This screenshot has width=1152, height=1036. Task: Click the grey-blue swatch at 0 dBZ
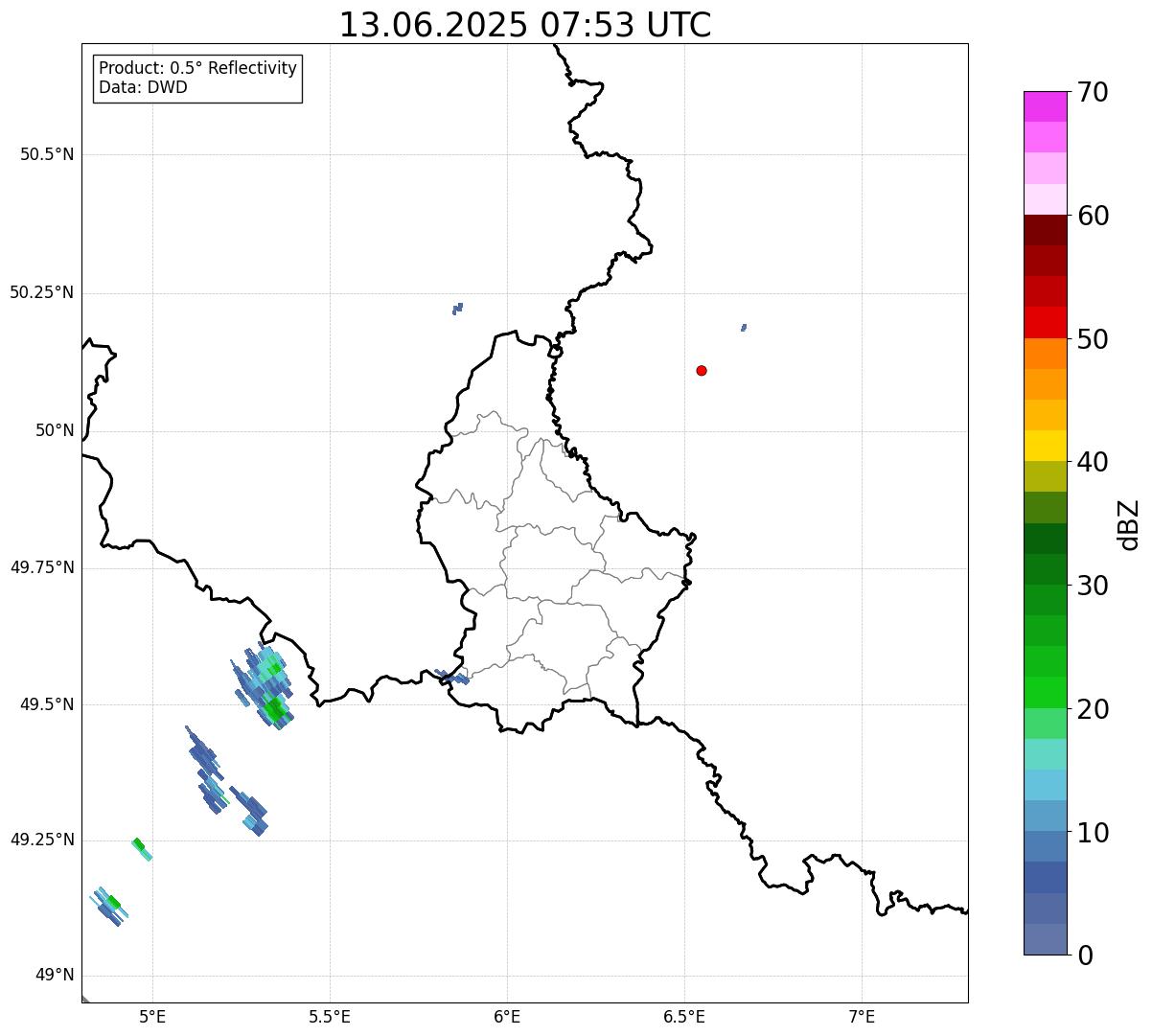(x=1045, y=939)
